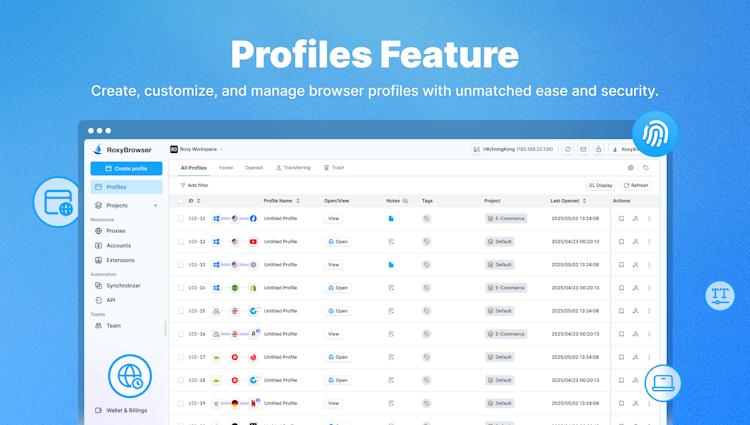Click the HK/HongKong network status icon
Image resolution: width=750 pixels, height=425 pixels.
(x=476, y=150)
